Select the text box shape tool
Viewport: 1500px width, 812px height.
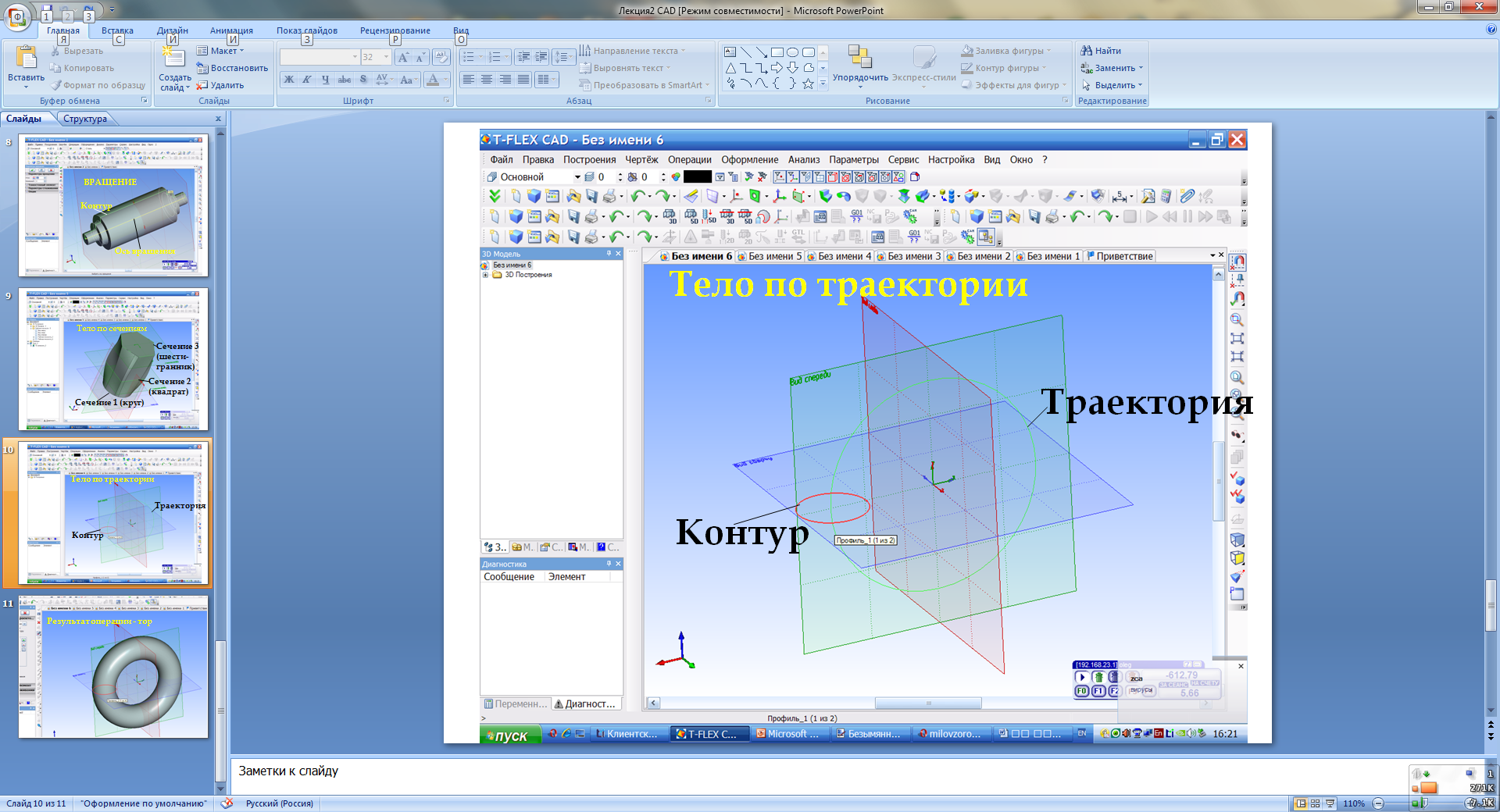coord(730,52)
